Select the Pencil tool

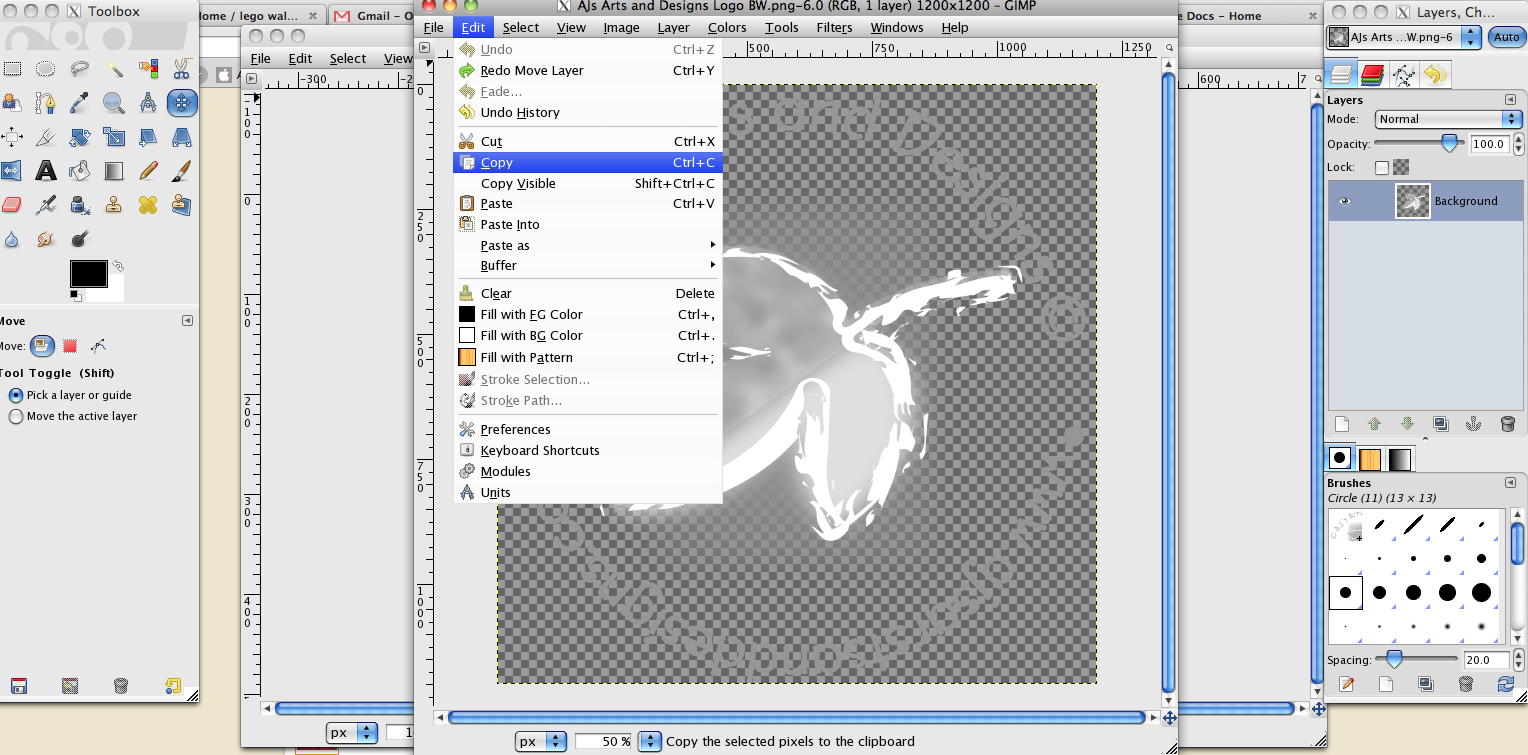(148, 171)
